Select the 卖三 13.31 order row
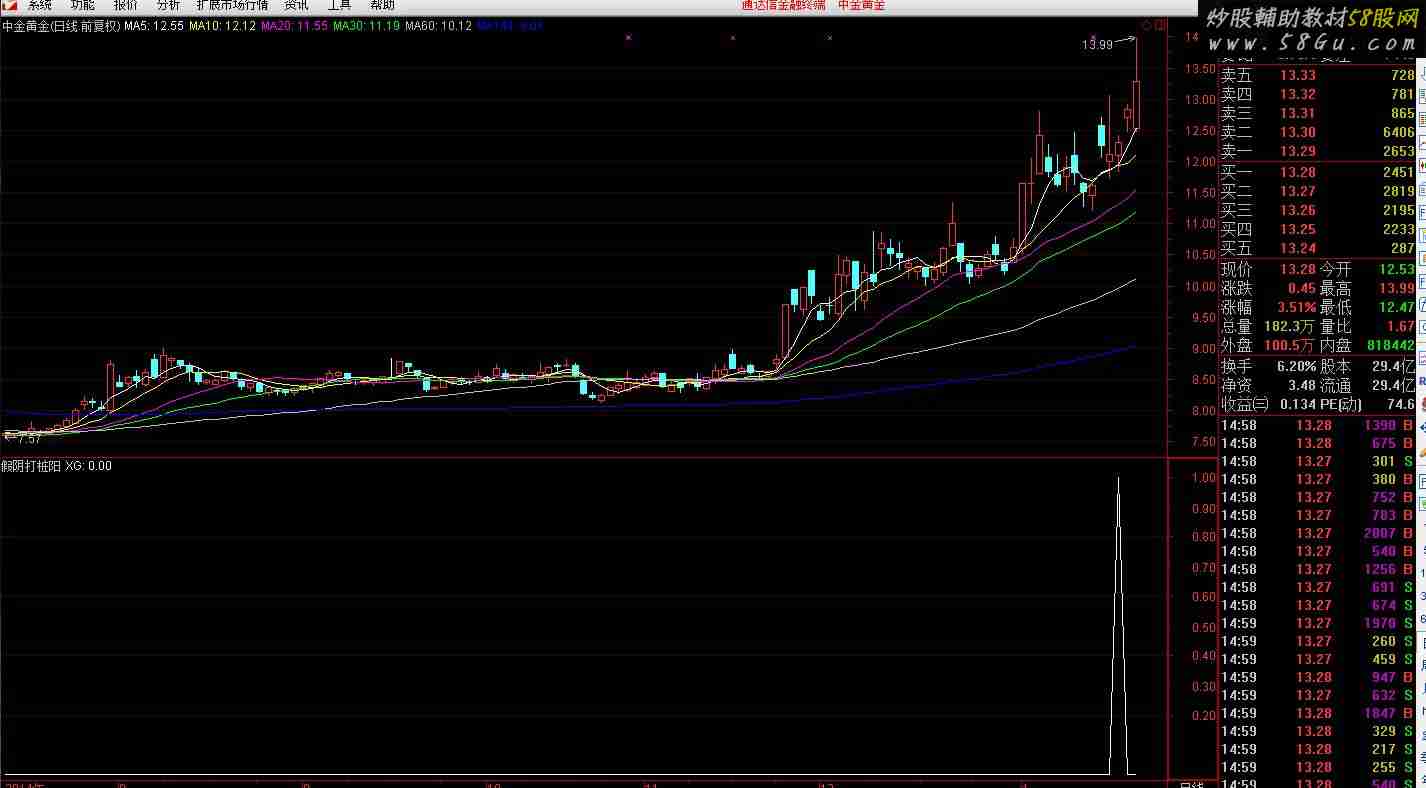Screen dimensions: 1426x788 (1318, 113)
